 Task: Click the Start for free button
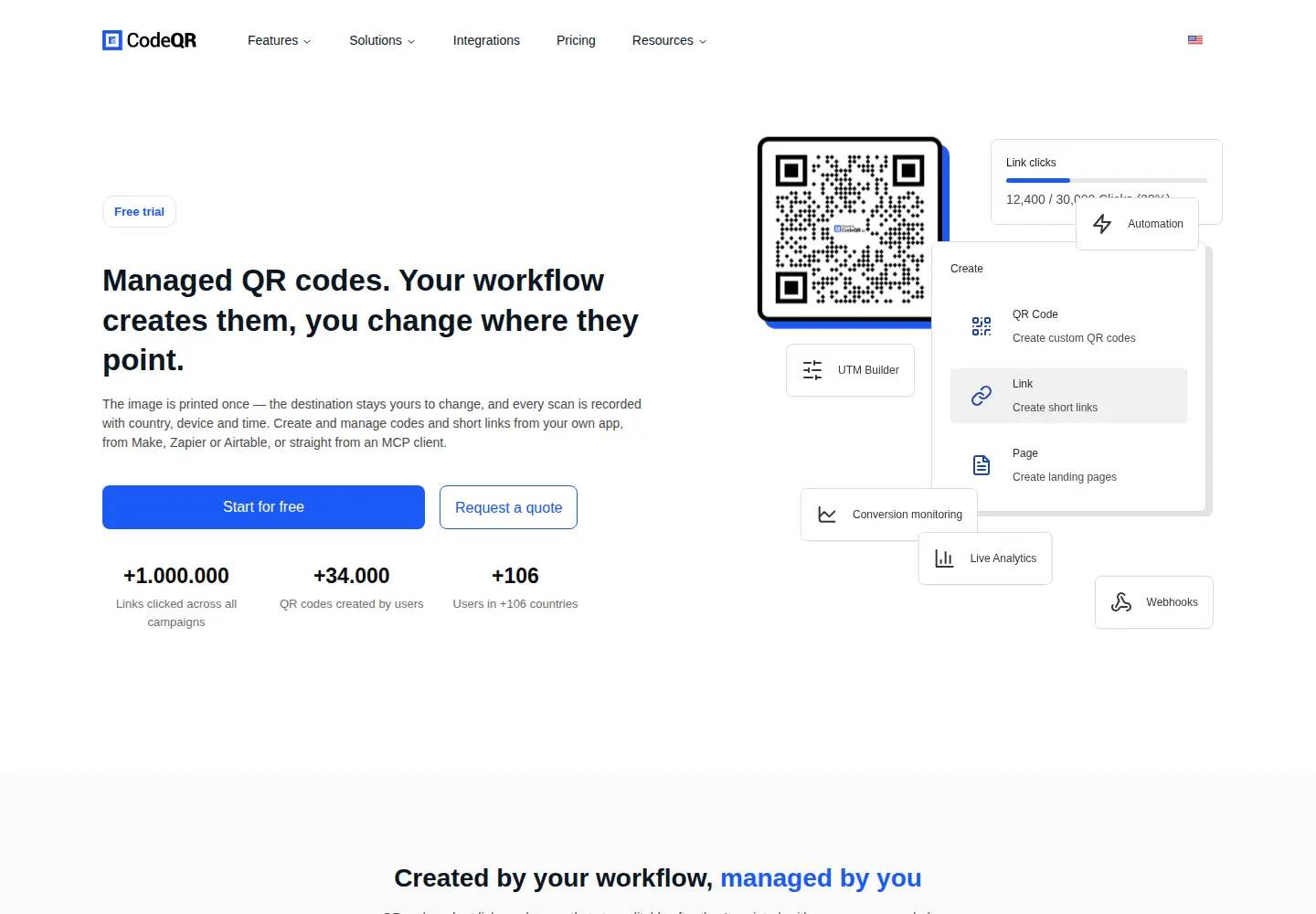[x=263, y=507]
